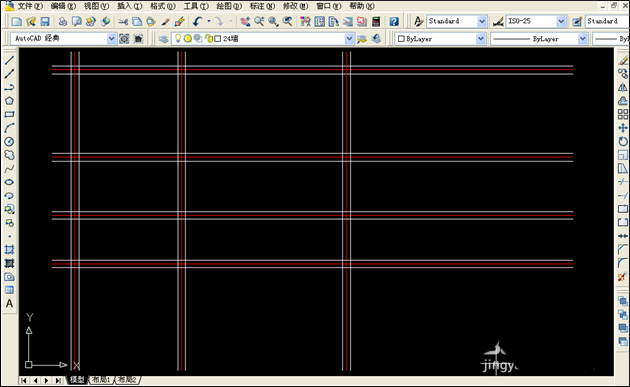
Task: Open the Properties palette icon
Action: pyautogui.click(x=305, y=21)
